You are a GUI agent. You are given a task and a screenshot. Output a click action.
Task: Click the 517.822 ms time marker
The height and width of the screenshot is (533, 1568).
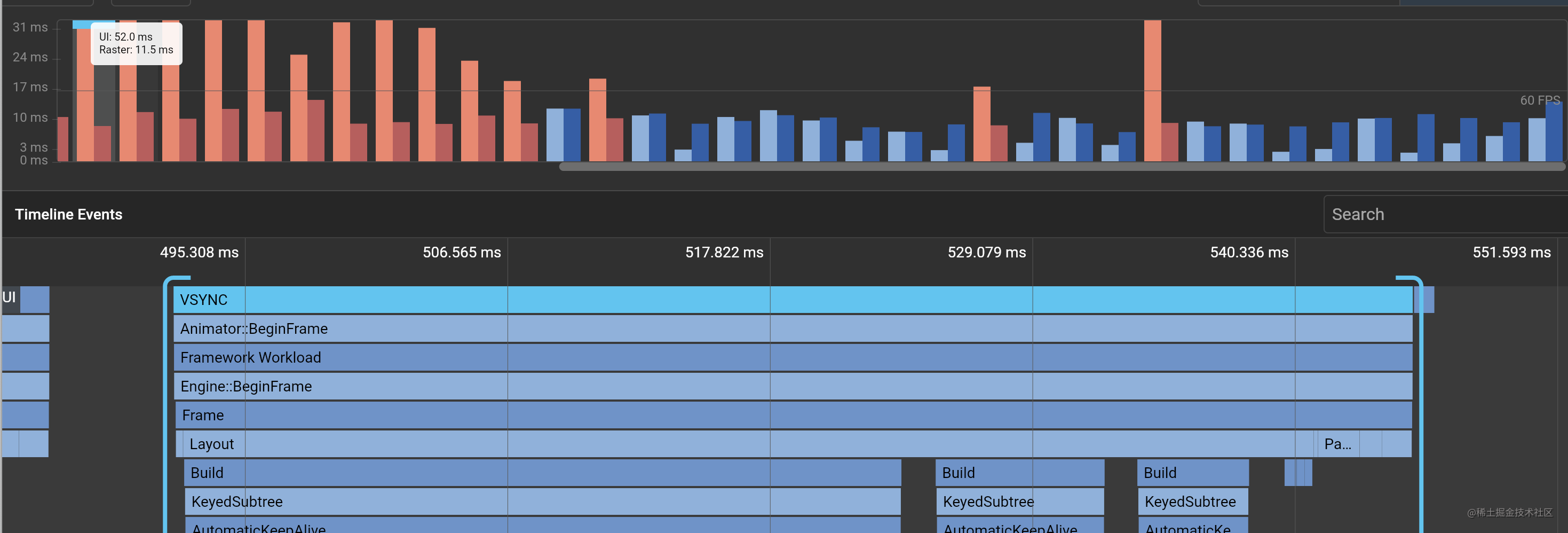(x=724, y=252)
